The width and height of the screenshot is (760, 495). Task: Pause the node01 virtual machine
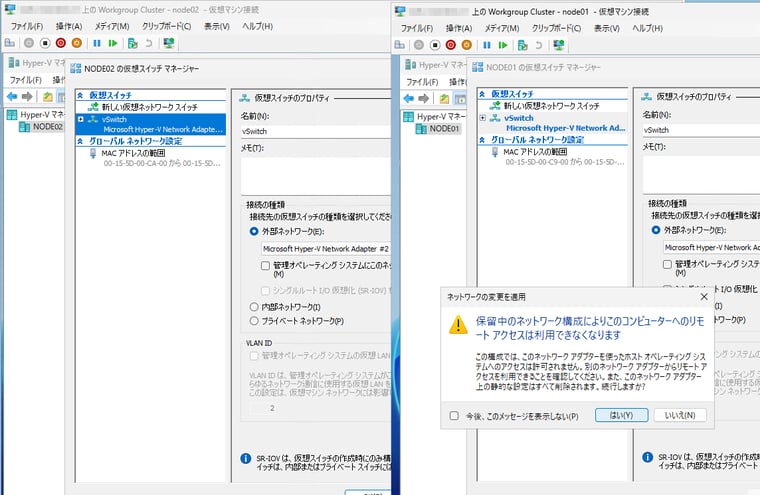click(x=487, y=45)
